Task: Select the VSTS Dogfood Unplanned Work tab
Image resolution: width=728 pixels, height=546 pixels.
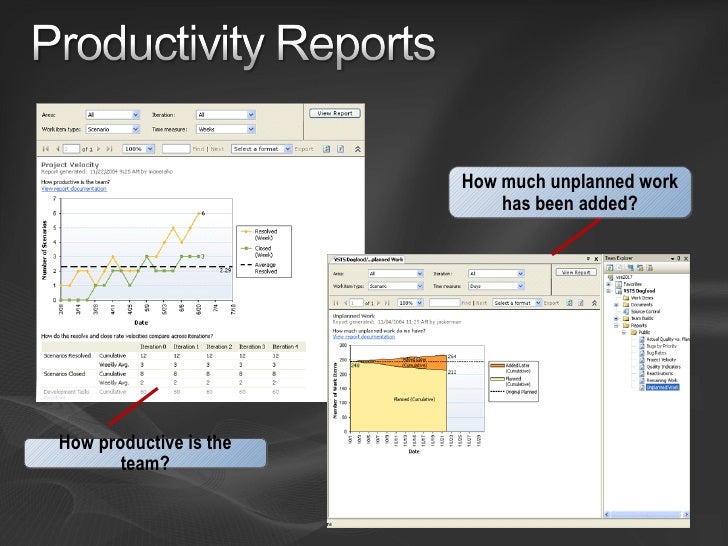Action: pos(367,260)
